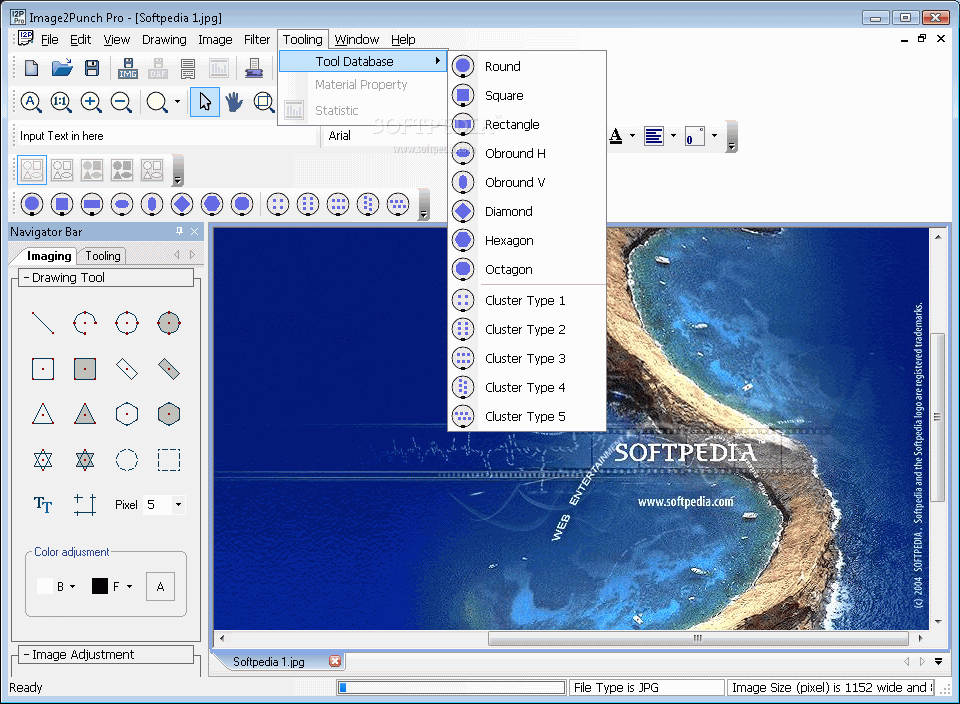960x704 pixels.
Task: Click the black foreground color swatch
Action: 100,586
